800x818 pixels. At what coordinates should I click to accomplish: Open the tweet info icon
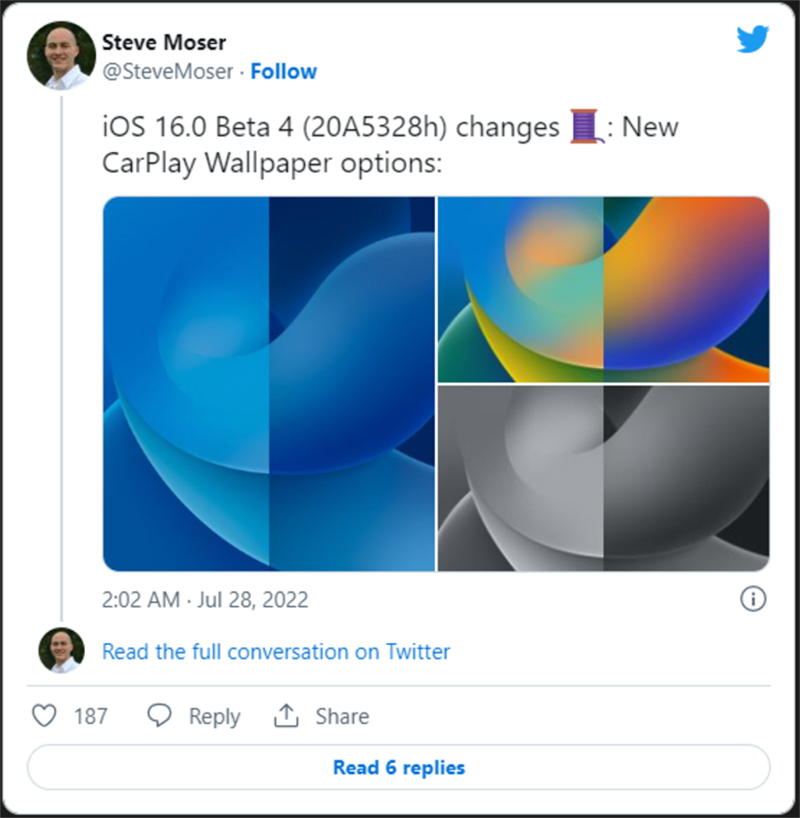pos(752,599)
